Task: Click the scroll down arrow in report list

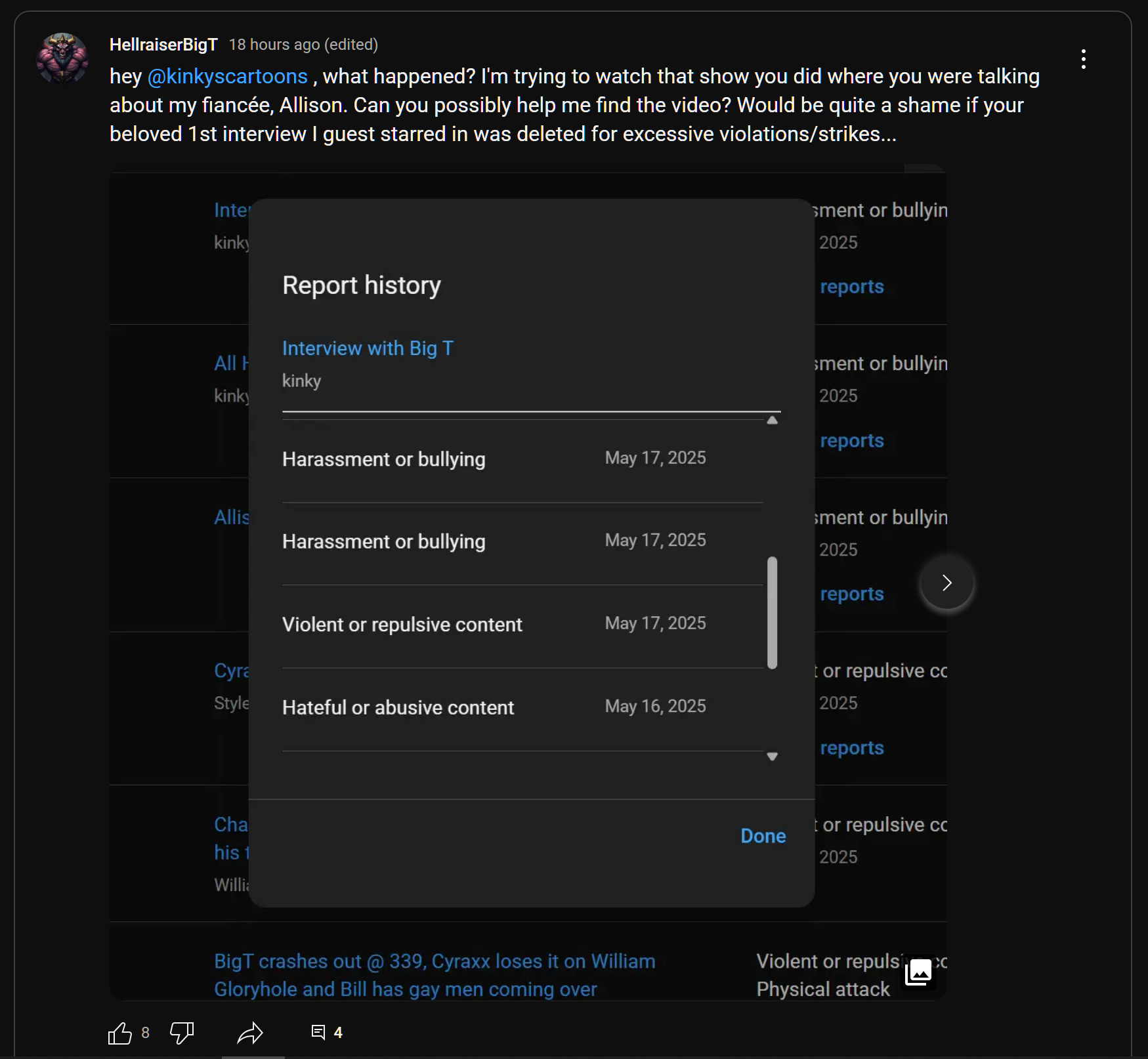Action: (773, 757)
